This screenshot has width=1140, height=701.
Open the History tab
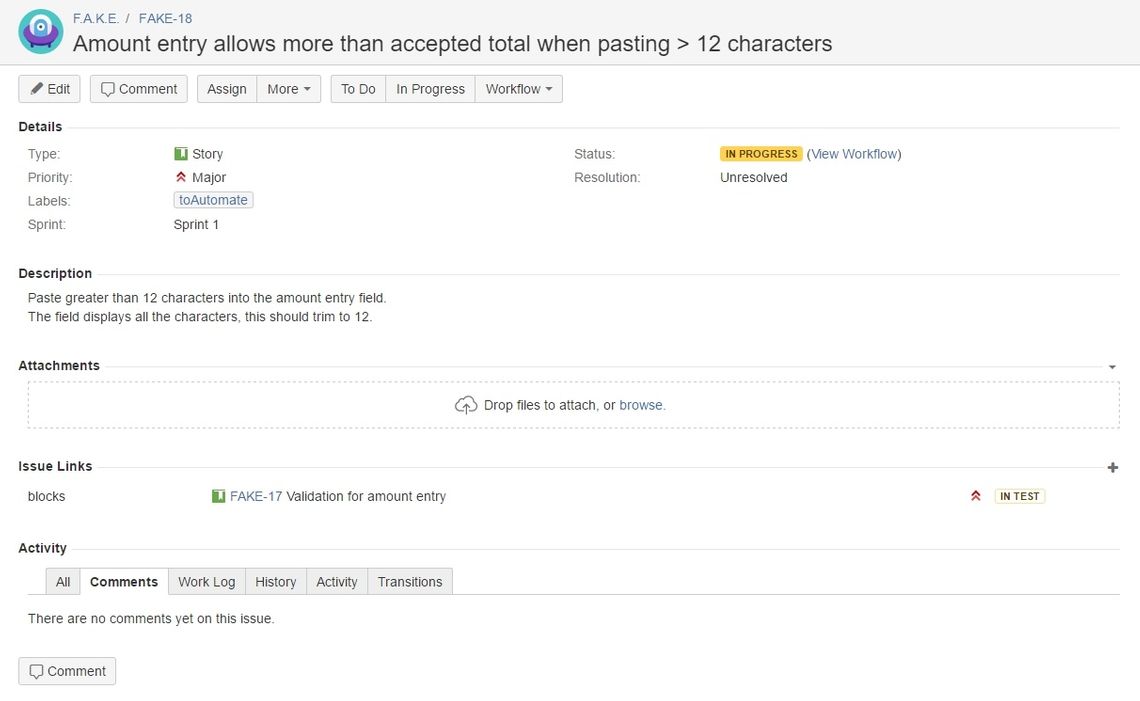pyautogui.click(x=276, y=582)
